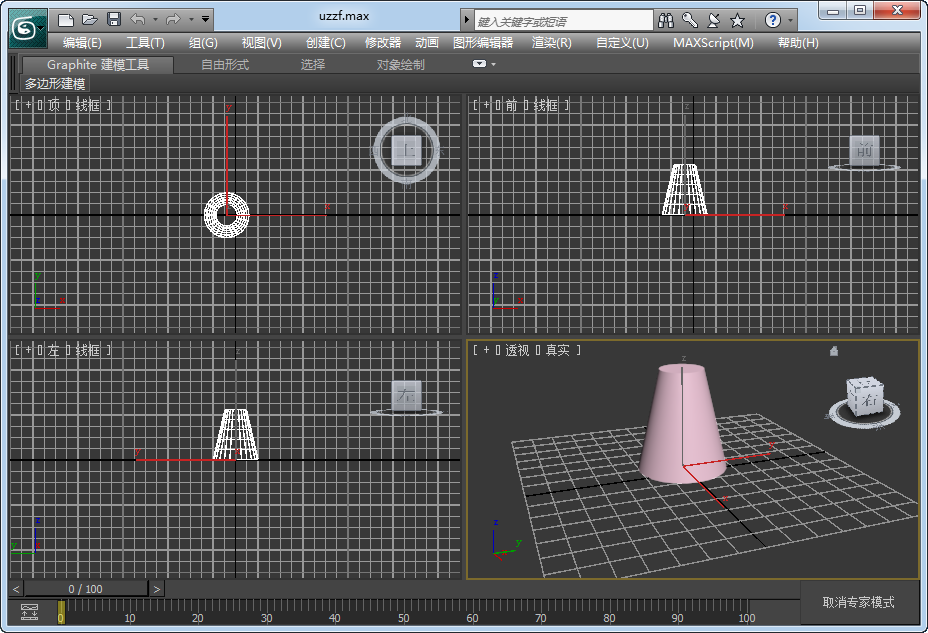Click the 前 face of the front ViewCube
Viewport: 928px width, 633px height.
(x=864, y=150)
